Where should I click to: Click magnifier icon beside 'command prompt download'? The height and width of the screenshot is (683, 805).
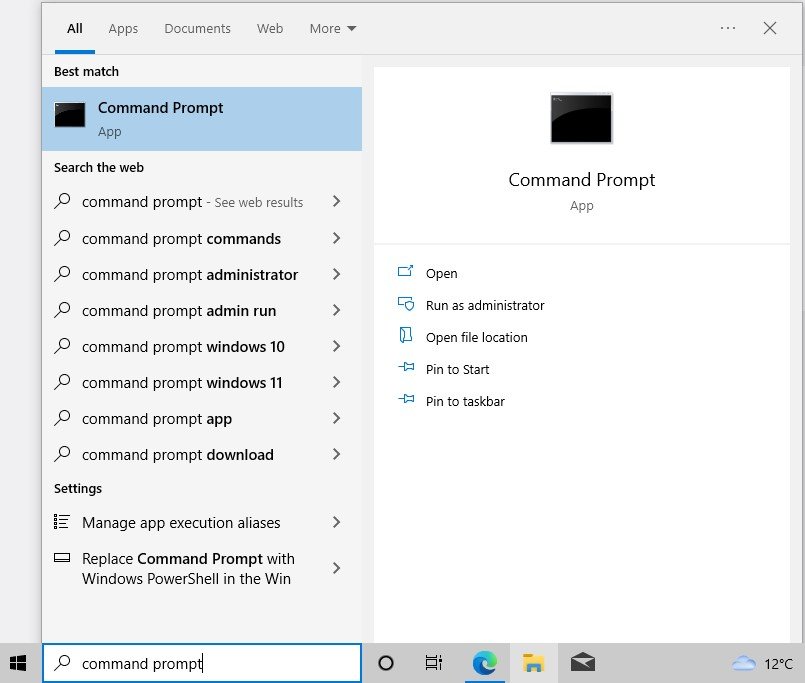(62, 453)
